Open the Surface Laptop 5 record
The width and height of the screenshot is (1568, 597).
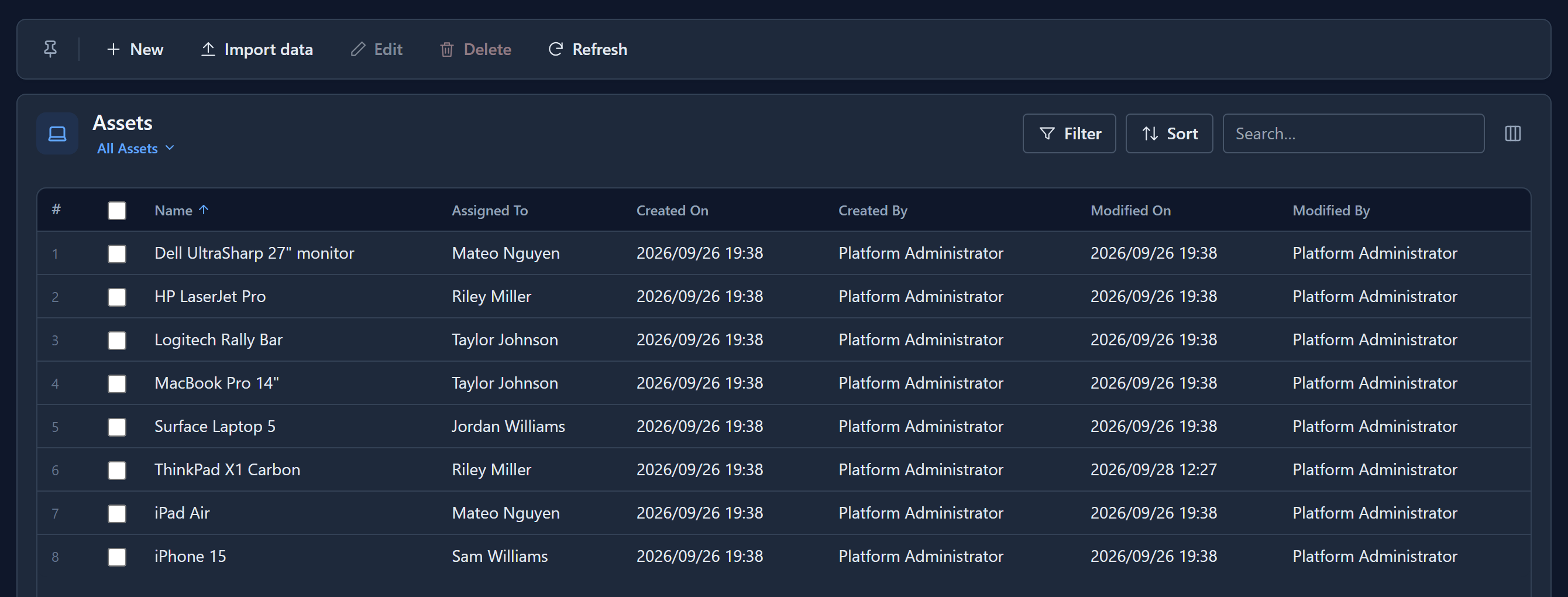(x=215, y=426)
